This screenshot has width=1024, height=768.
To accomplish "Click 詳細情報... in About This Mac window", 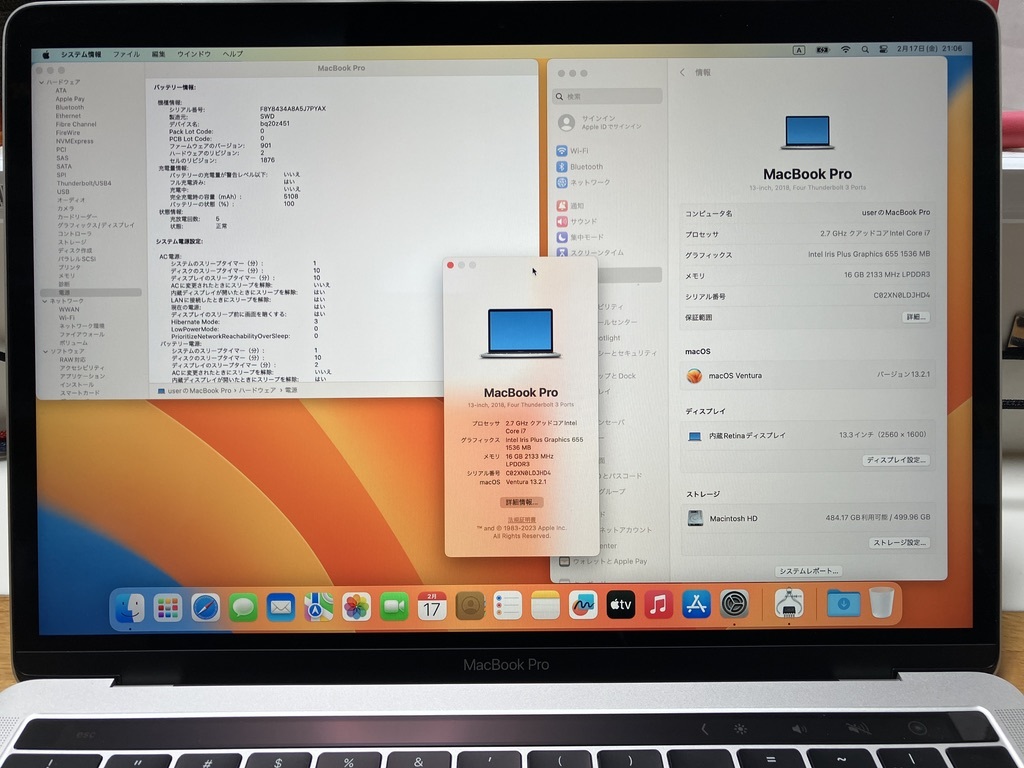I will [521, 502].
